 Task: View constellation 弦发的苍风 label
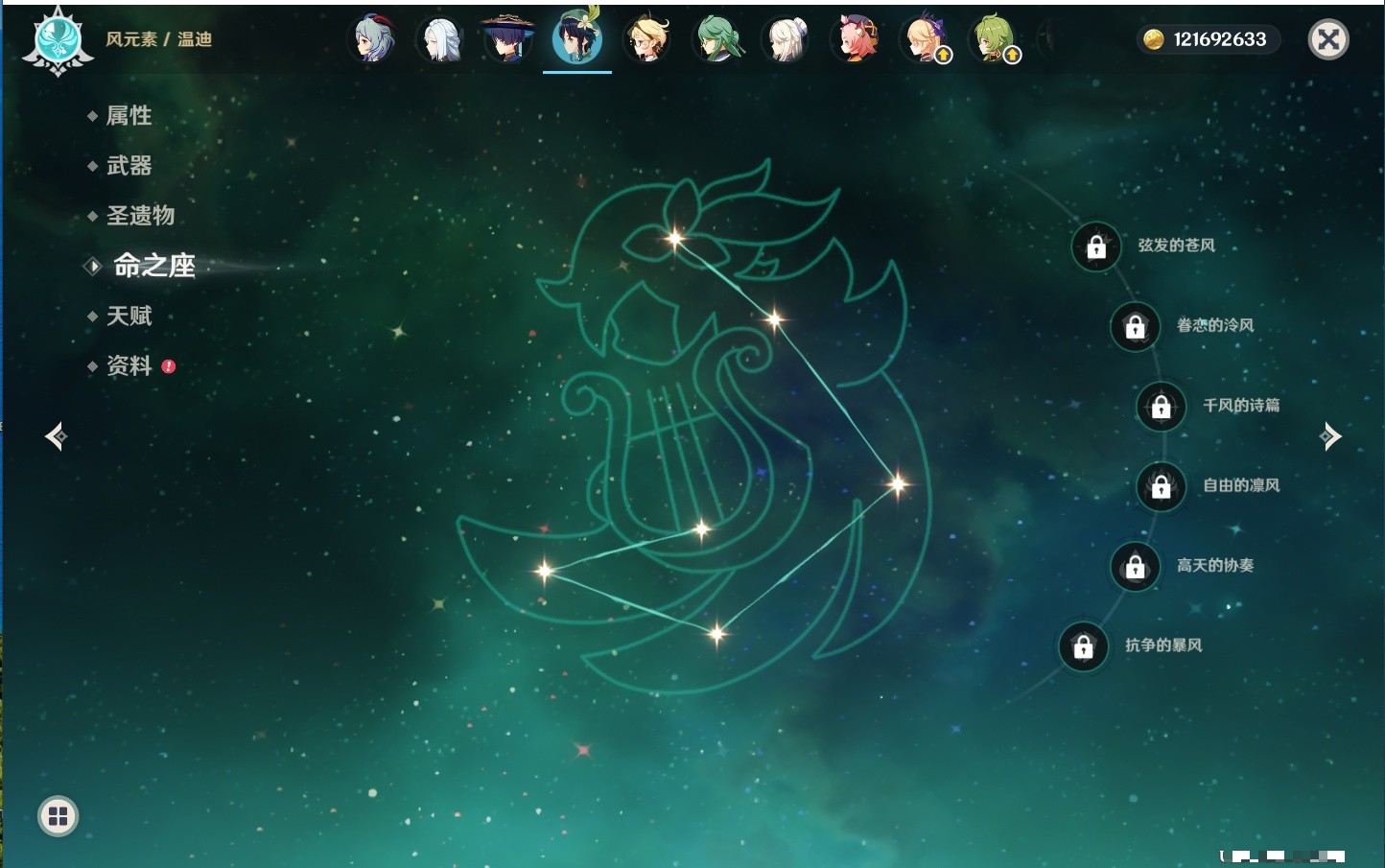pyautogui.click(x=1177, y=246)
